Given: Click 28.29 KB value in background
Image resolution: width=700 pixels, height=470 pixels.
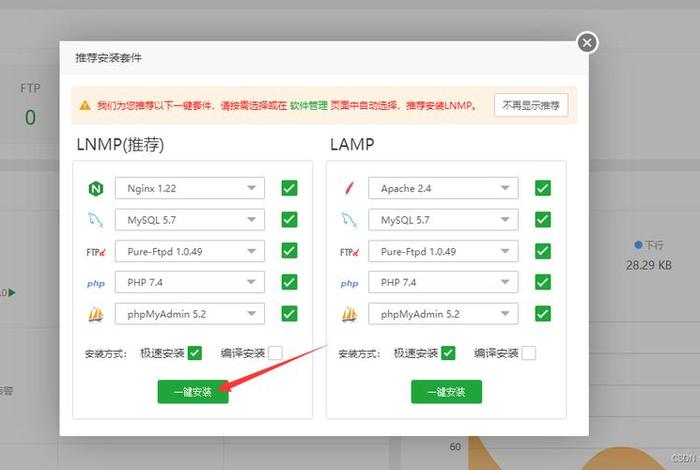Looking at the screenshot, I should pos(649,265).
